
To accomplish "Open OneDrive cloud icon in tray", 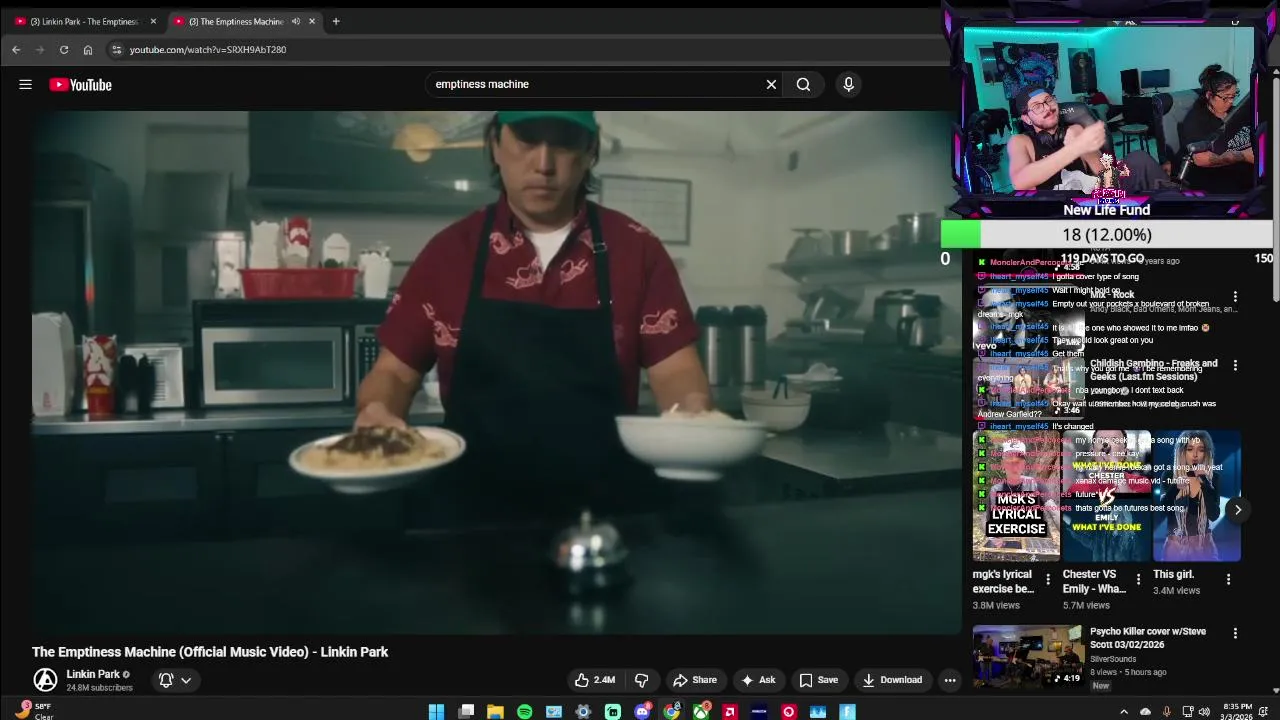I will click(1146, 712).
